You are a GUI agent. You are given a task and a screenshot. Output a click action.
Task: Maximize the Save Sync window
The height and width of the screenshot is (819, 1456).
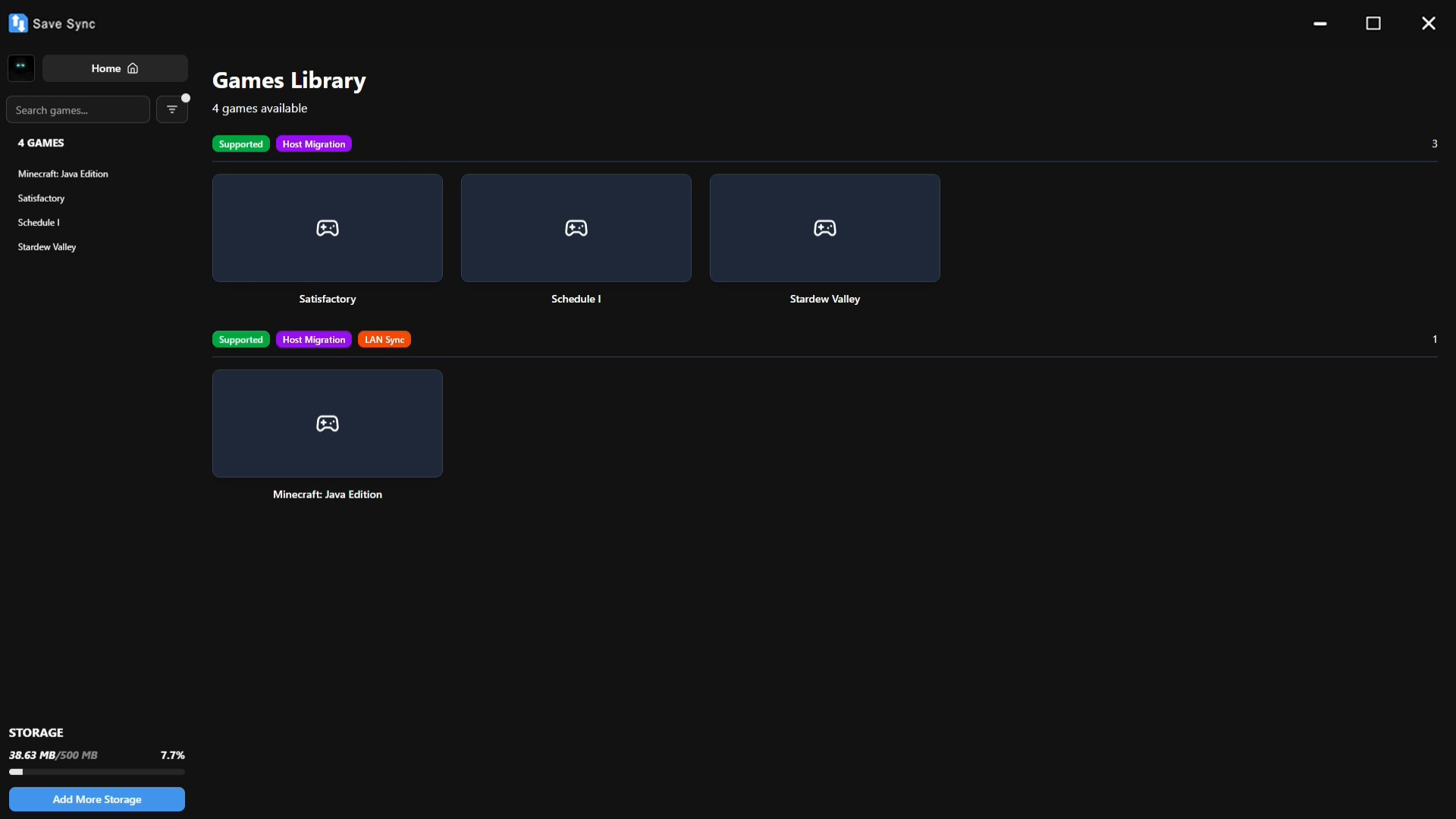click(x=1373, y=24)
